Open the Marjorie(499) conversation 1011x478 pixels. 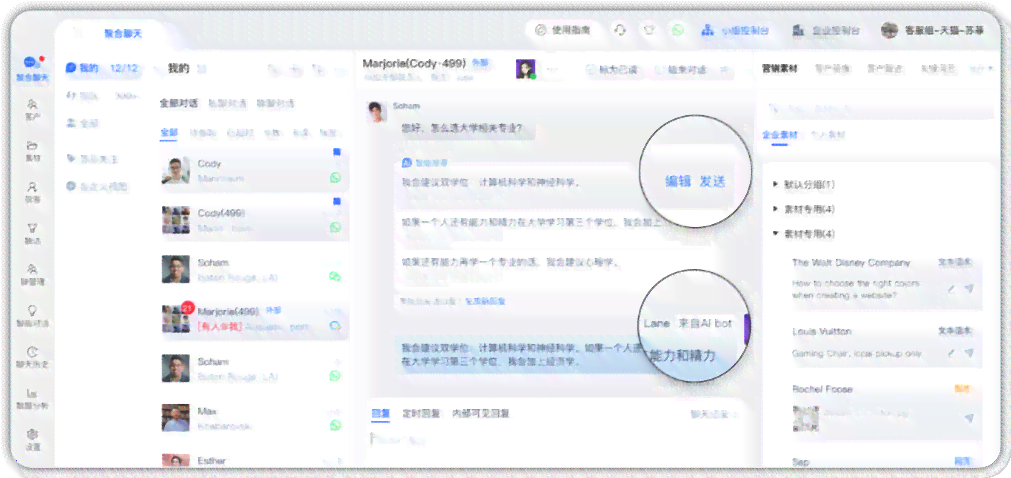pos(255,319)
